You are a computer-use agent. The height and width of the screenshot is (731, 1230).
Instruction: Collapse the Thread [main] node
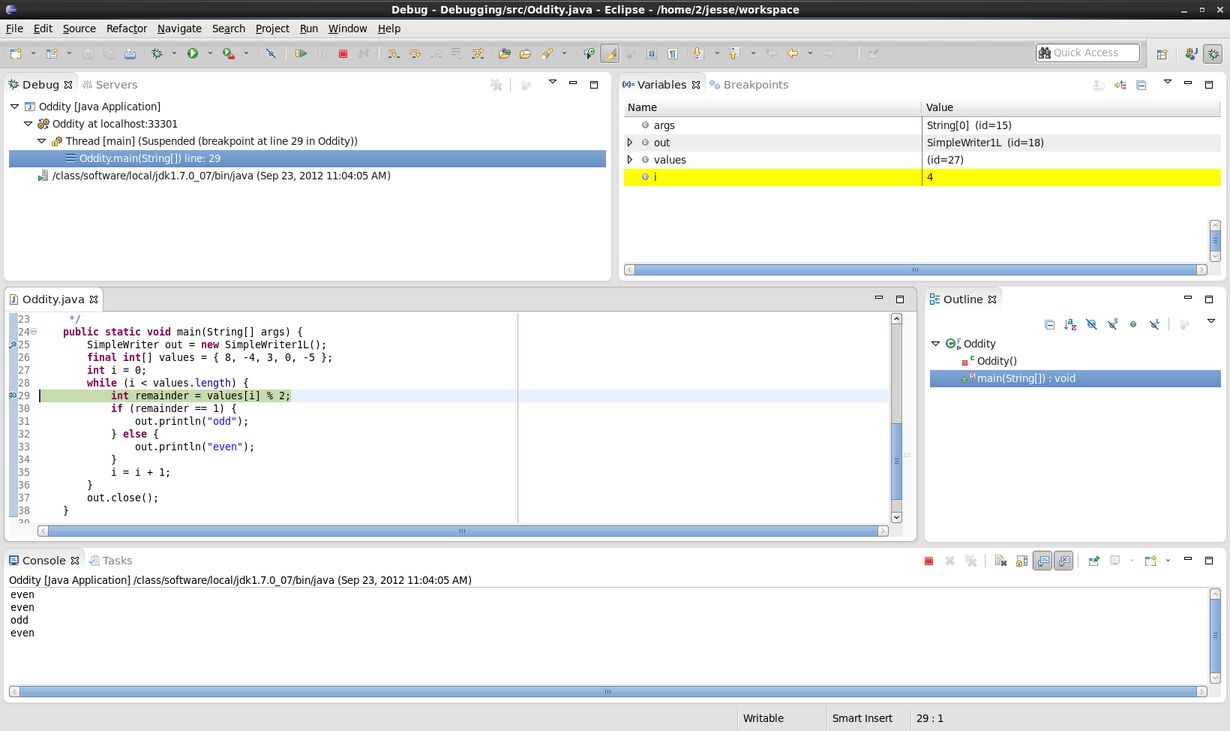click(x=40, y=141)
